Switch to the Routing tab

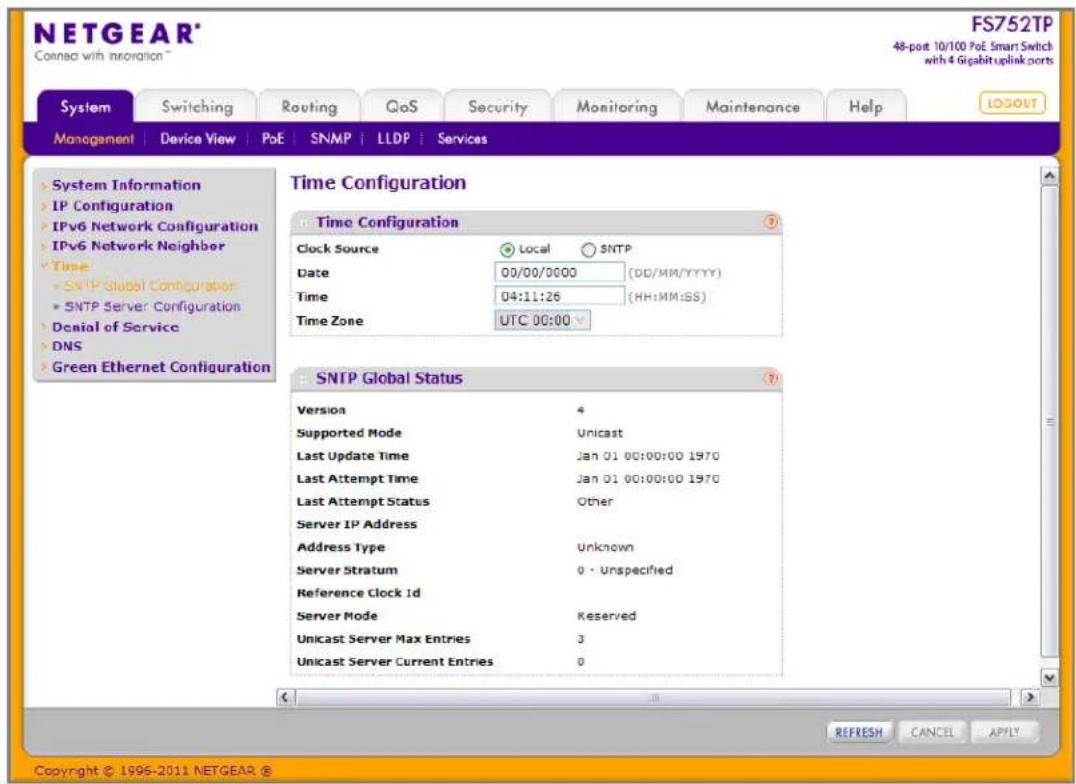point(309,107)
